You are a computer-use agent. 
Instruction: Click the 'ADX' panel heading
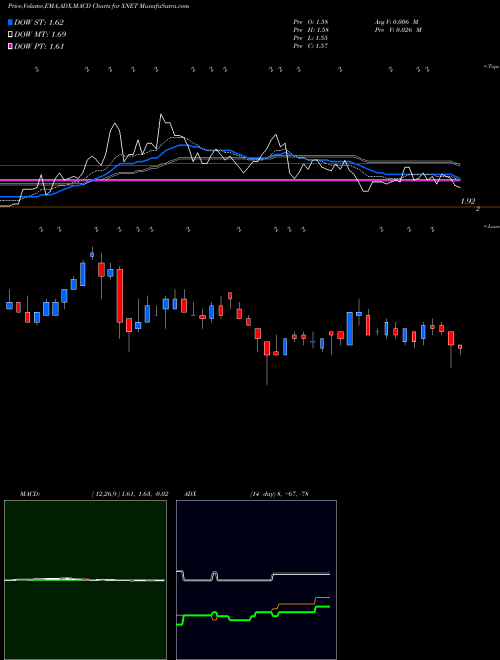click(189, 494)
